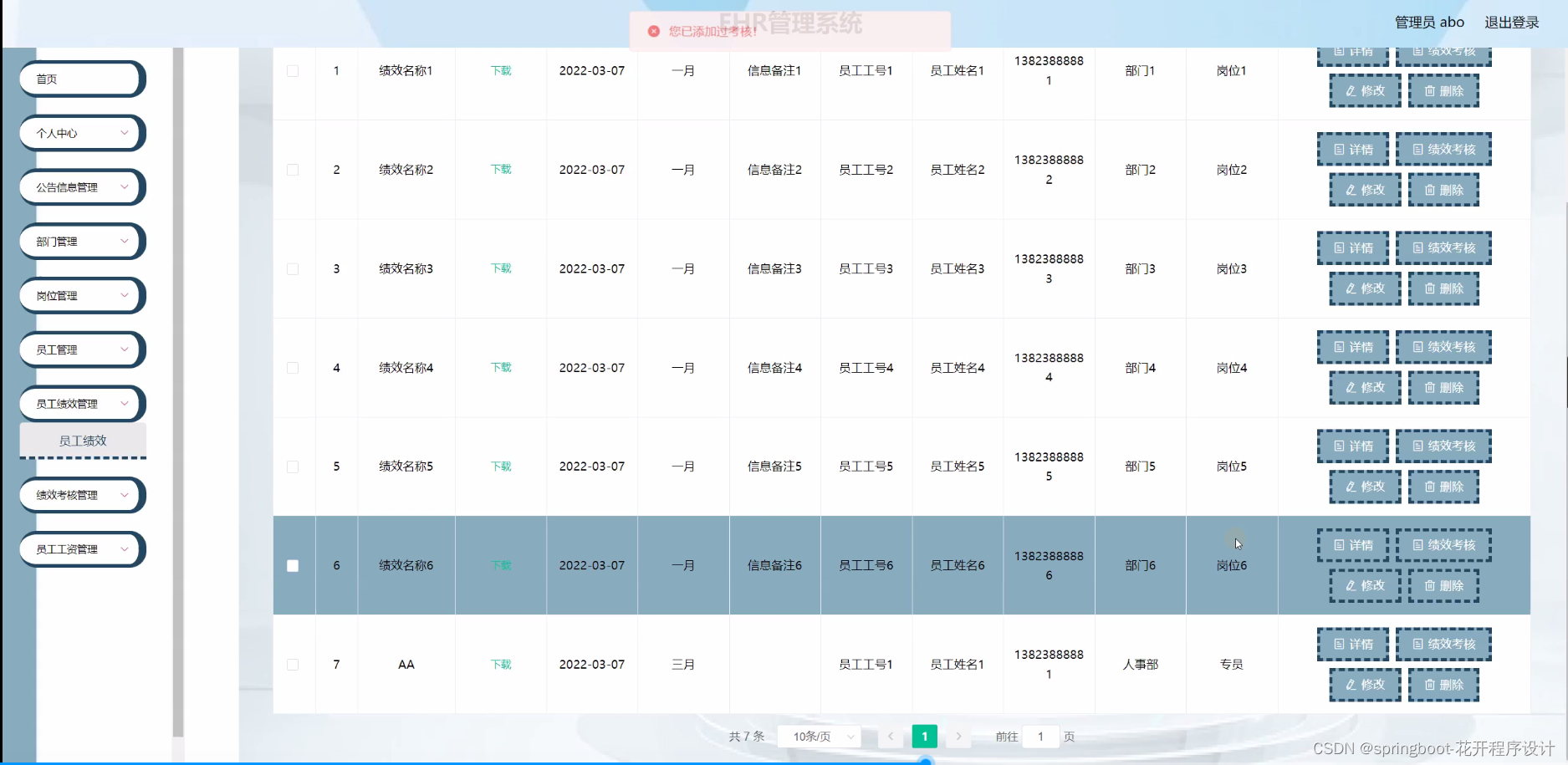Check the checkbox on row 1

click(x=293, y=71)
